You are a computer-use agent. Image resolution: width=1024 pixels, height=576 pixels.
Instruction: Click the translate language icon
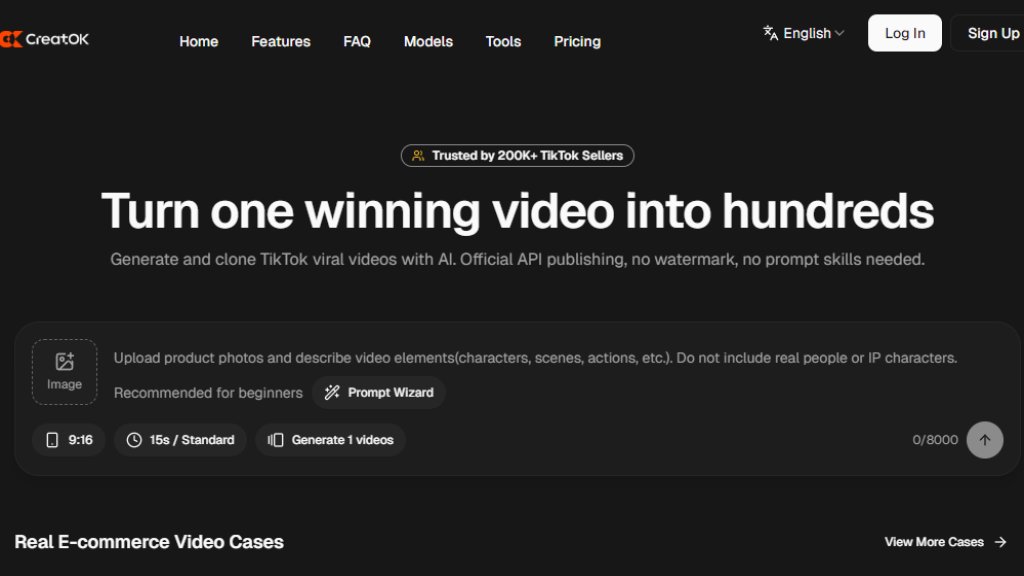pyautogui.click(x=771, y=33)
